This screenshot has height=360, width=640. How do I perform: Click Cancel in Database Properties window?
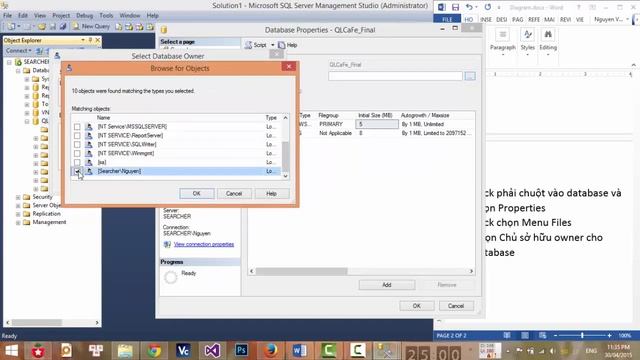[456, 306]
